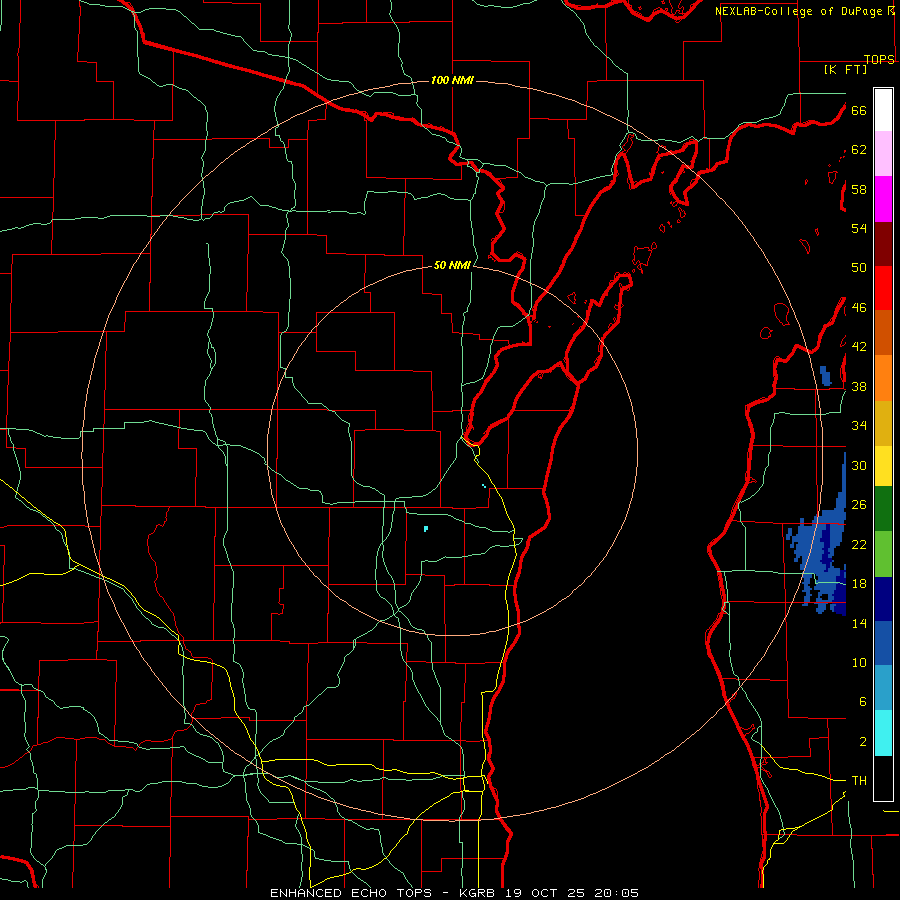Click the "38" legend value
The image size is (900, 900).
[859, 386]
